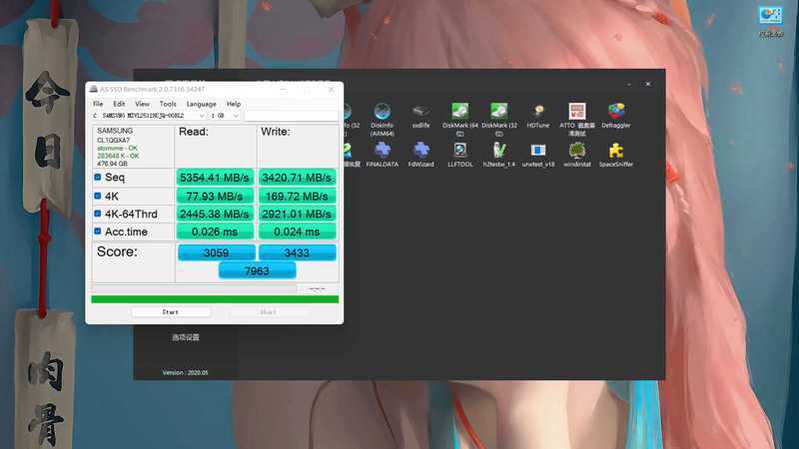The width and height of the screenshot is (799, 449).
Task: Click the 4K-64Thrd write value 2921.01 MB/s
Action: click(x=297, y=214)
